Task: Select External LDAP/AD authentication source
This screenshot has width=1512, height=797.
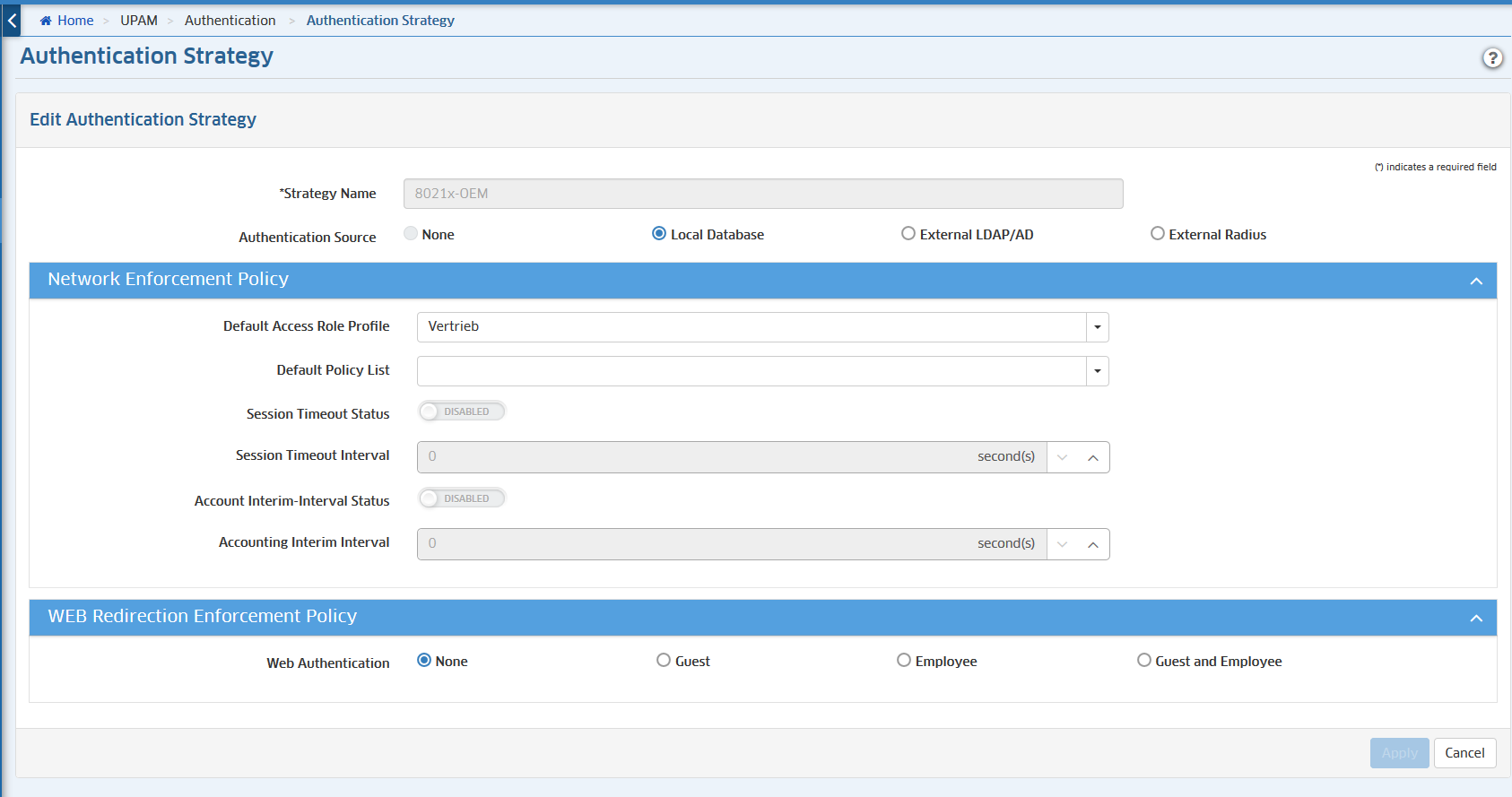Action: pos(908,234)
